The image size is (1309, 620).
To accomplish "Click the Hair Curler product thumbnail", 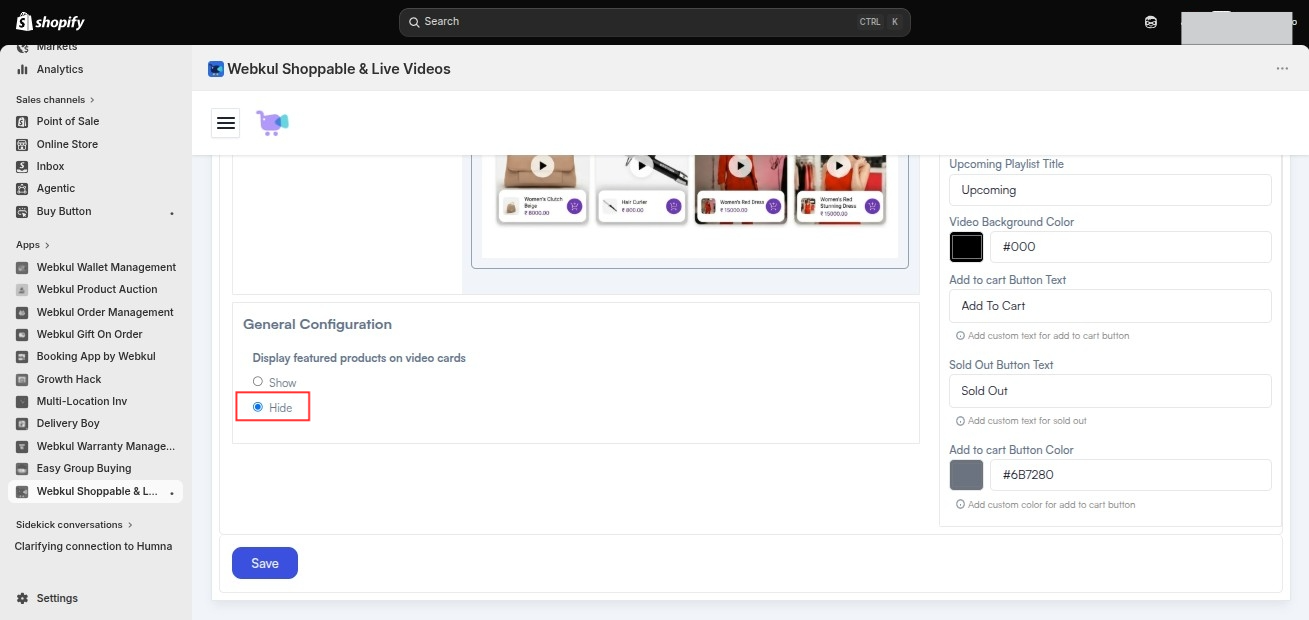I will (610, 206).
